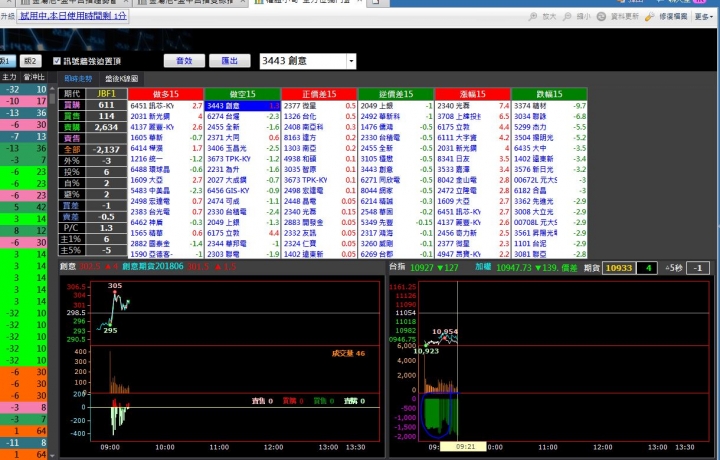Click the 修復欄服 wrench icon
The width and height of the screenshot is (720, 460).
[649, 17]
